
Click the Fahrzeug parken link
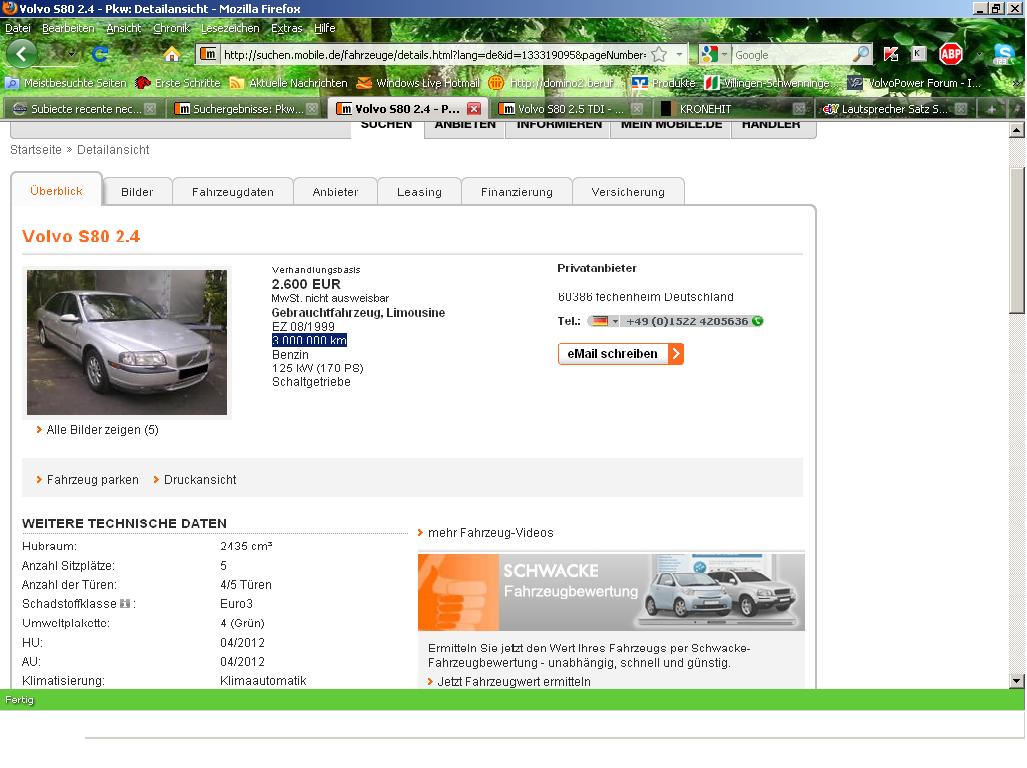(92, 480)
